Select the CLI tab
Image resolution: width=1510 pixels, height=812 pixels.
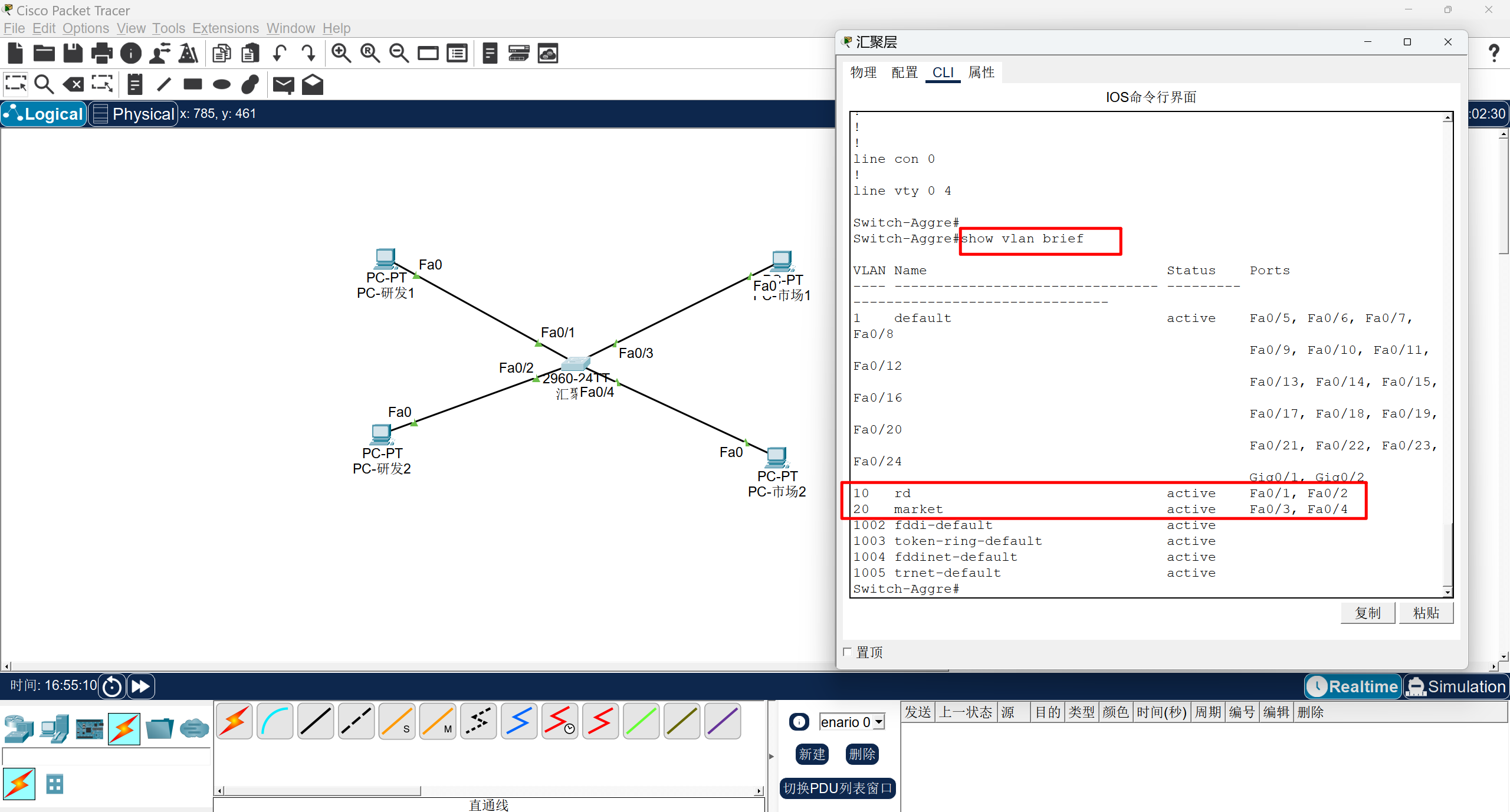(943, 73)
